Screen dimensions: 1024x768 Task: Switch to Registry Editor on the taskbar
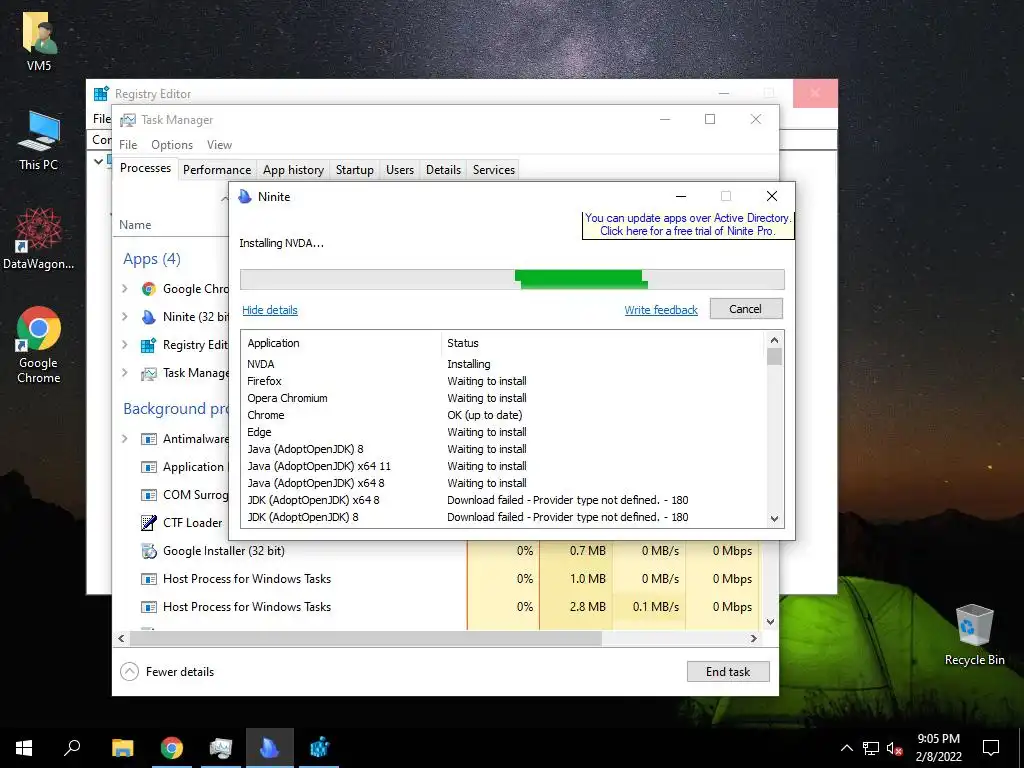(x=319, y=748)
